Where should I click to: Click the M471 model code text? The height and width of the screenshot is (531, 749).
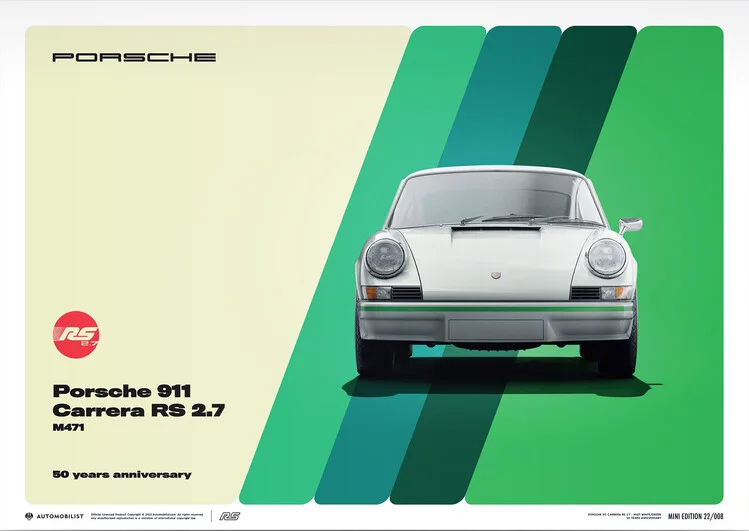[x=68, y=432]
